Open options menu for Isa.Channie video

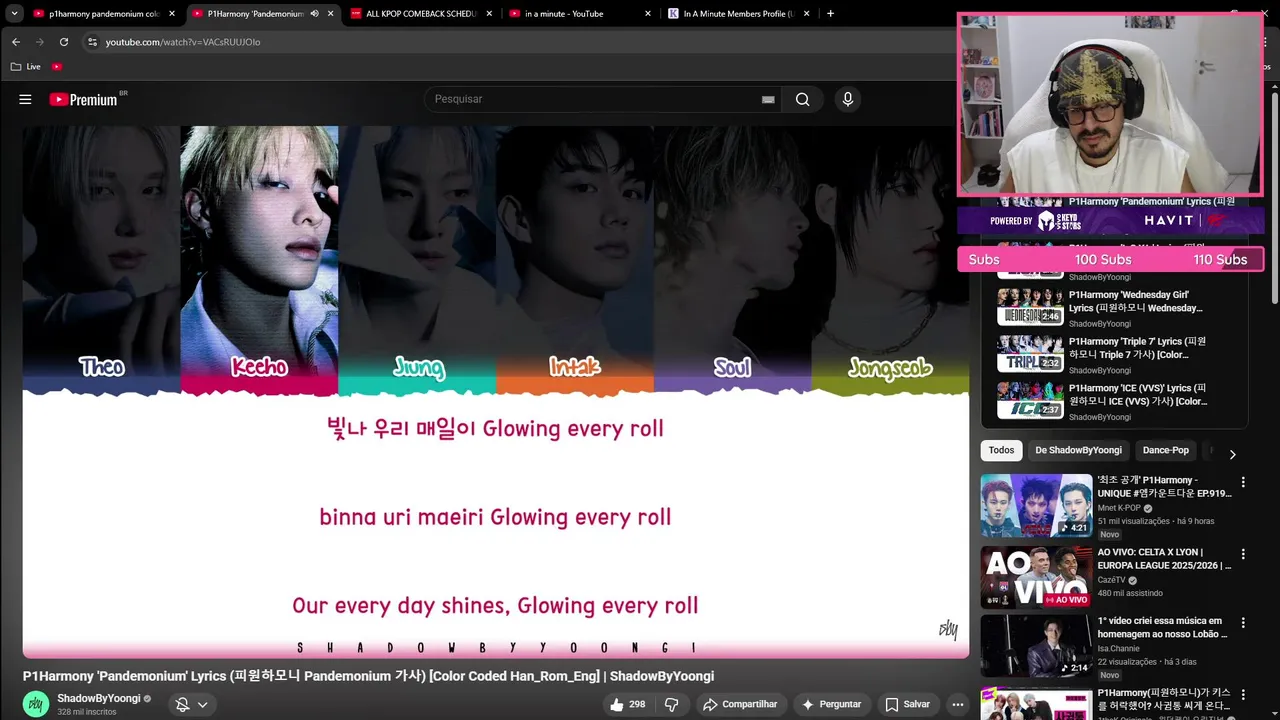(x=1243, y=623)
